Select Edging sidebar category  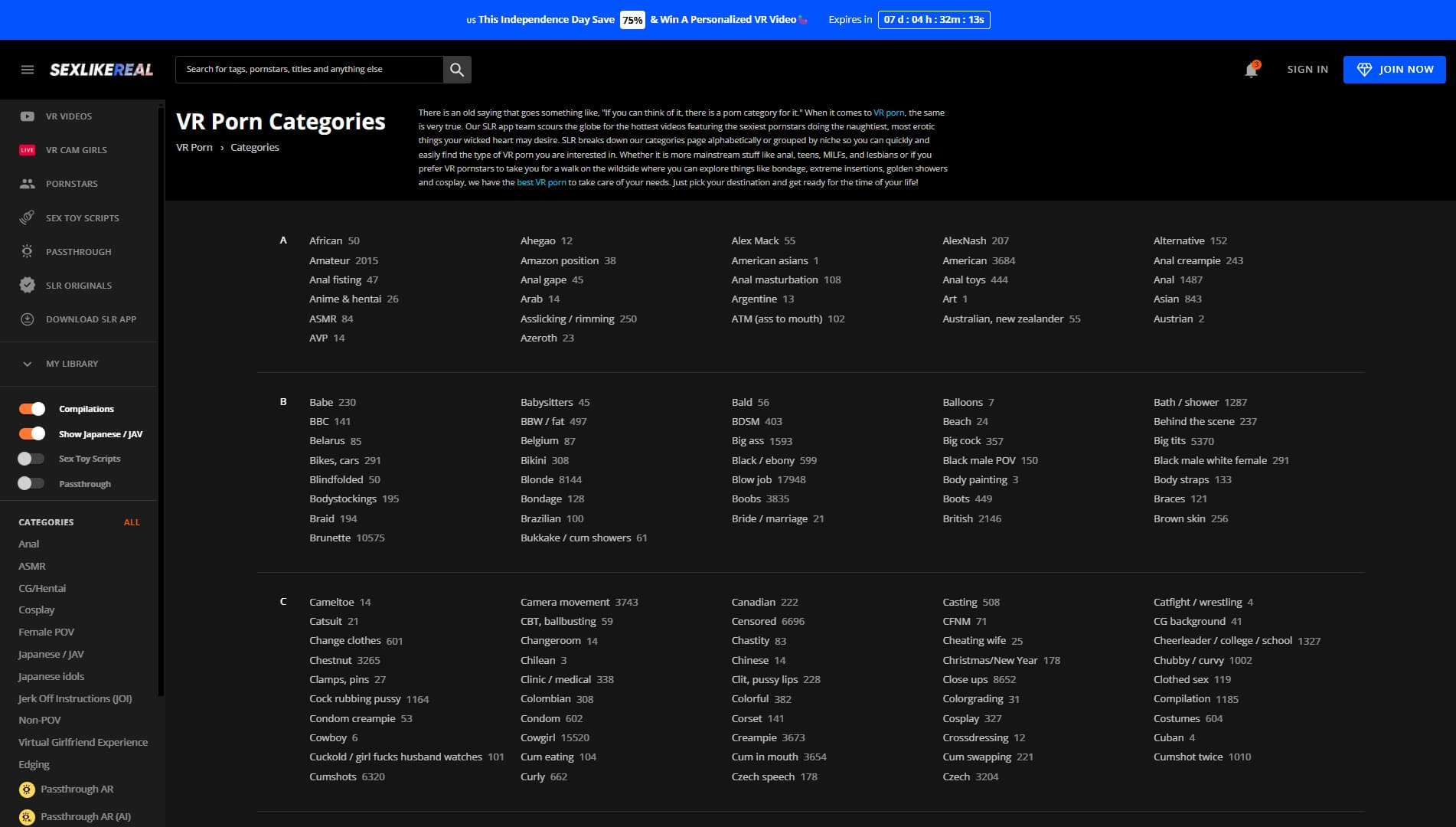[34, 764]
